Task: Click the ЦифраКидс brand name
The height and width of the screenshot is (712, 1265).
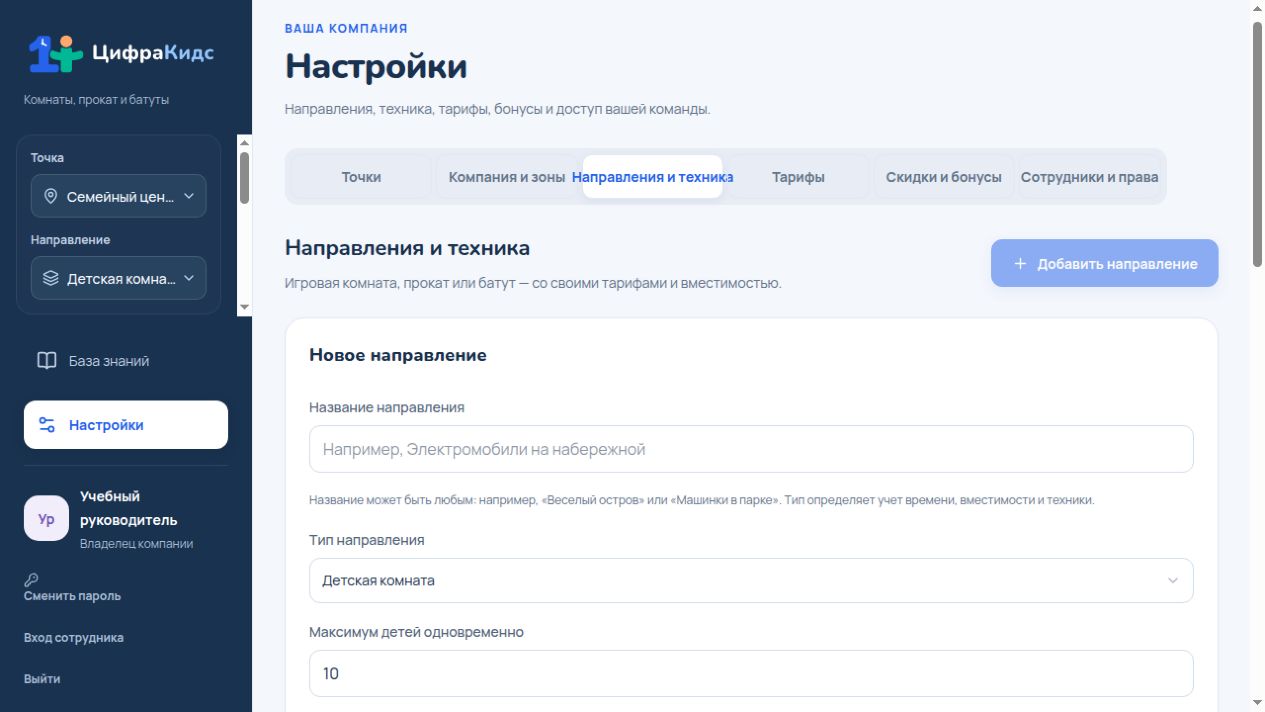Action: pos(152,53)
